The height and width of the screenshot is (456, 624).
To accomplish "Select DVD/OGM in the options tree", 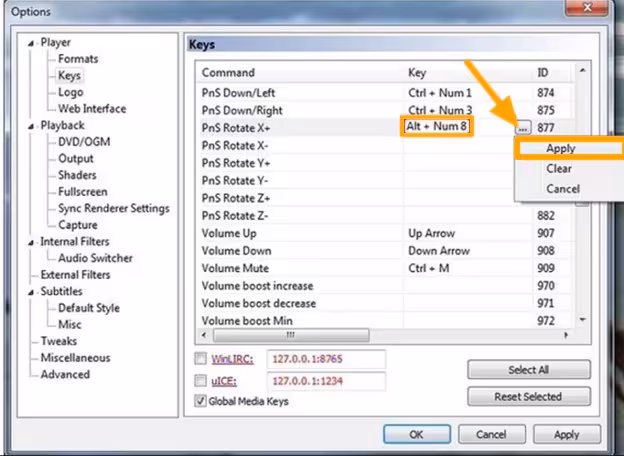I will point(84,142).
